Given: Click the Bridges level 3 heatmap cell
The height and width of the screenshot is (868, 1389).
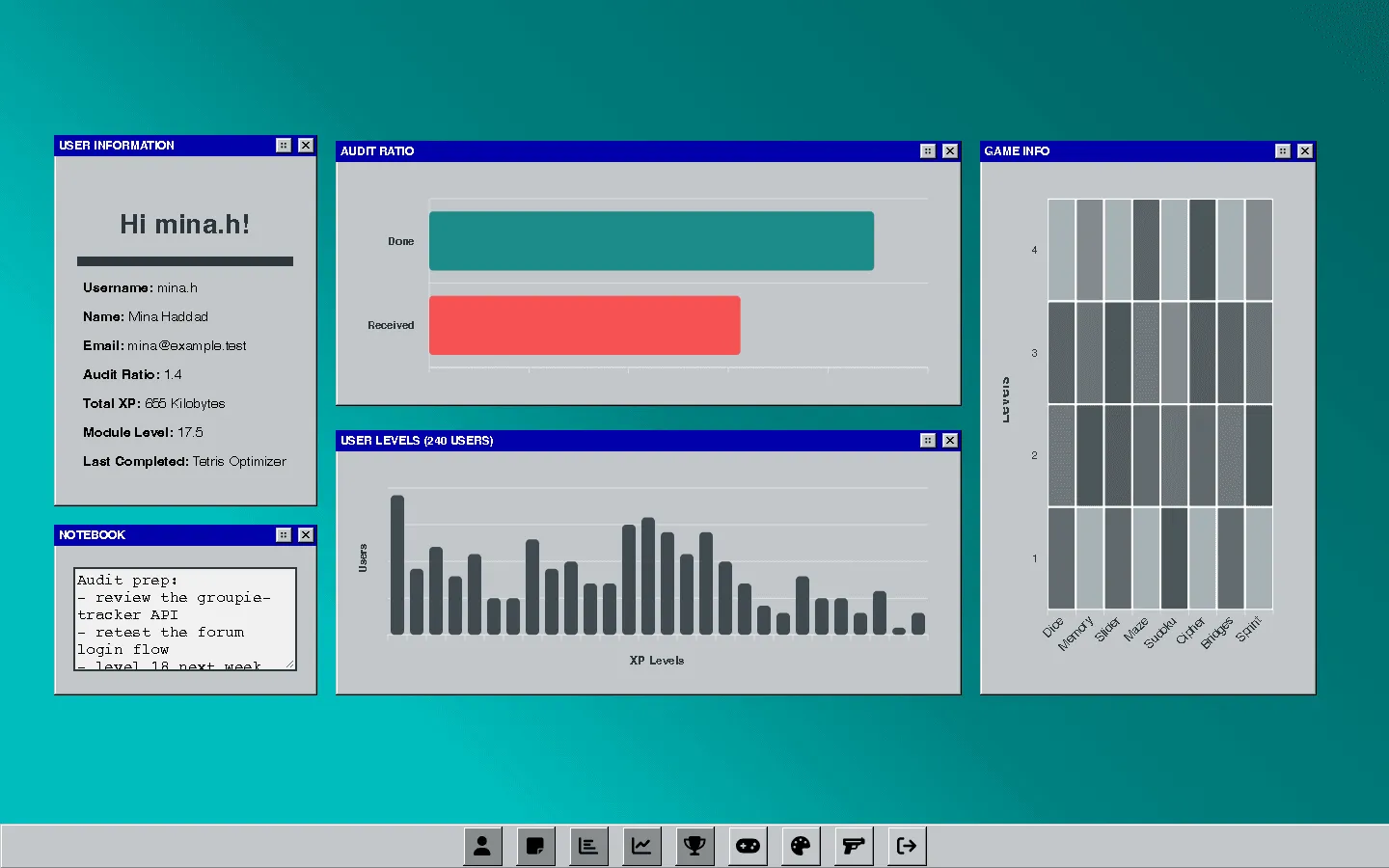Looking at the screenshot, I should tap(1230, 353).
